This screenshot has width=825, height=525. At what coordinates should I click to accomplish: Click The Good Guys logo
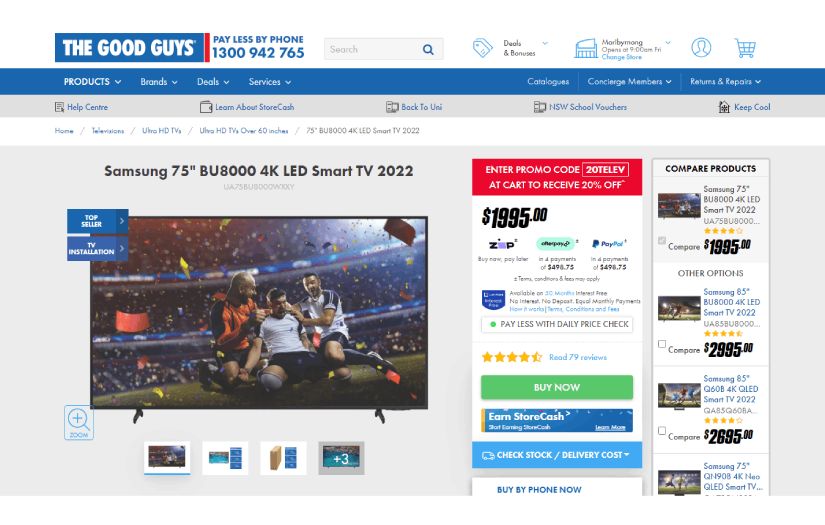point(129,48)
